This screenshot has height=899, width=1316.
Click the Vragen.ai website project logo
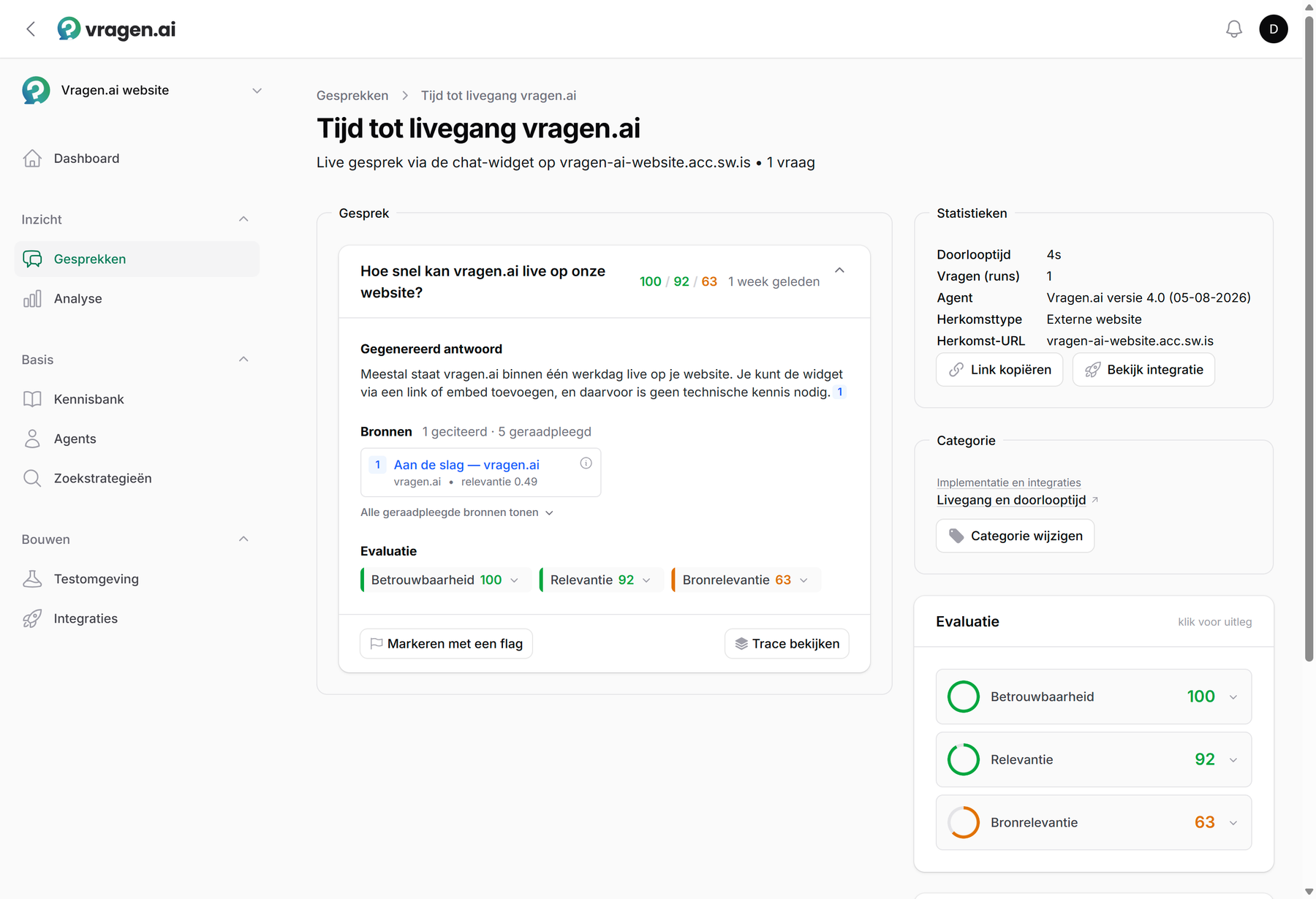click(x=36, y=91)
